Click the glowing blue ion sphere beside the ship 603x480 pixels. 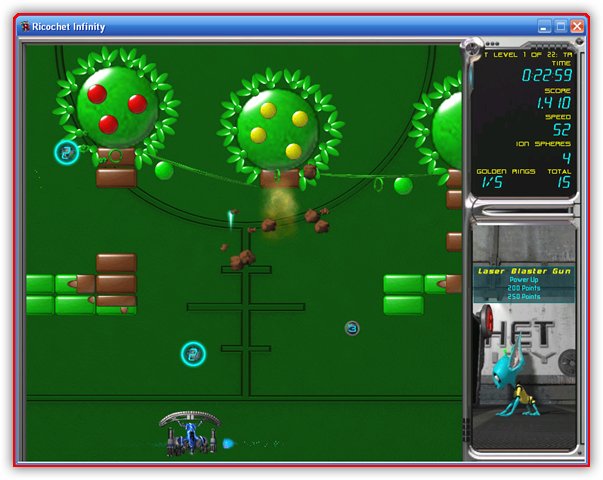click(228, 443)
